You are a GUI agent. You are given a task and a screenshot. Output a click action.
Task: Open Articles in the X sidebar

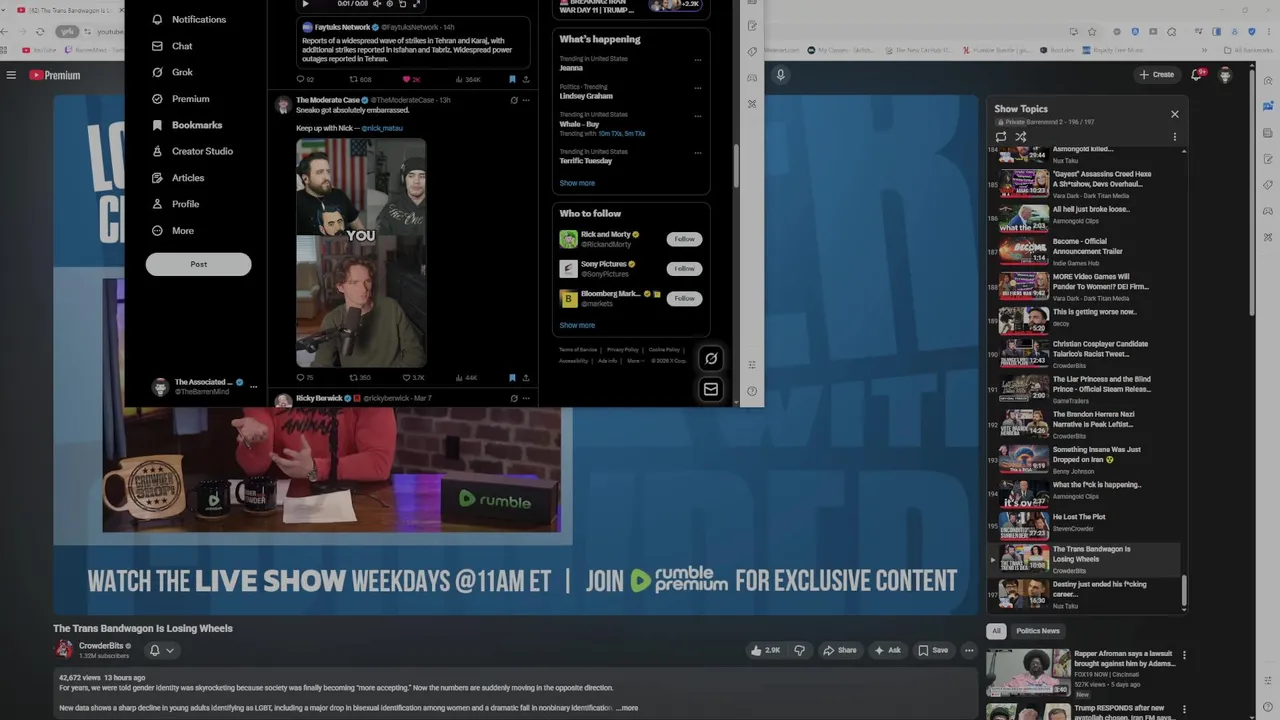pos(177,178)
